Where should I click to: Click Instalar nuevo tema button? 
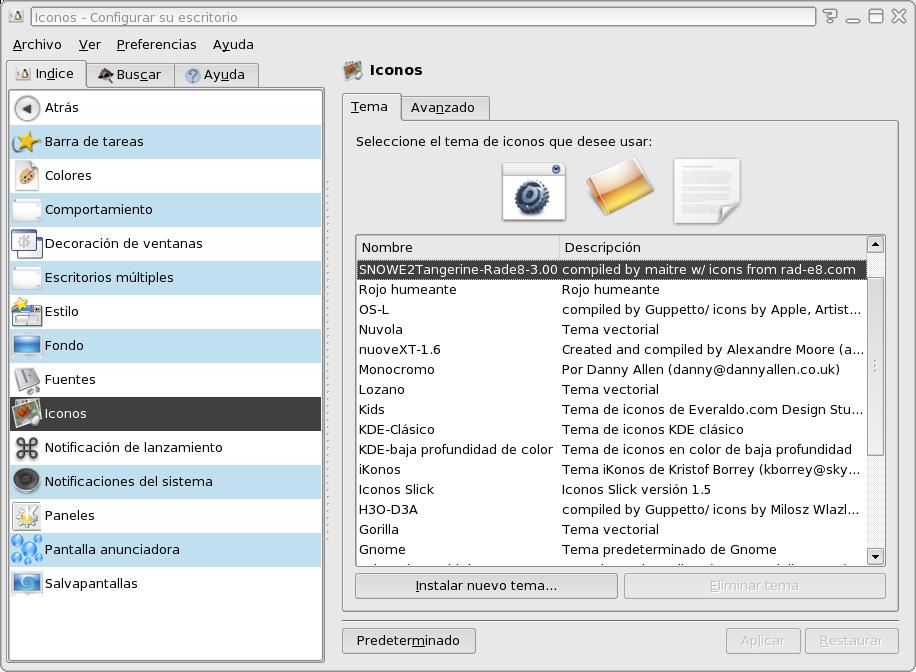click(x=486, y=586)
